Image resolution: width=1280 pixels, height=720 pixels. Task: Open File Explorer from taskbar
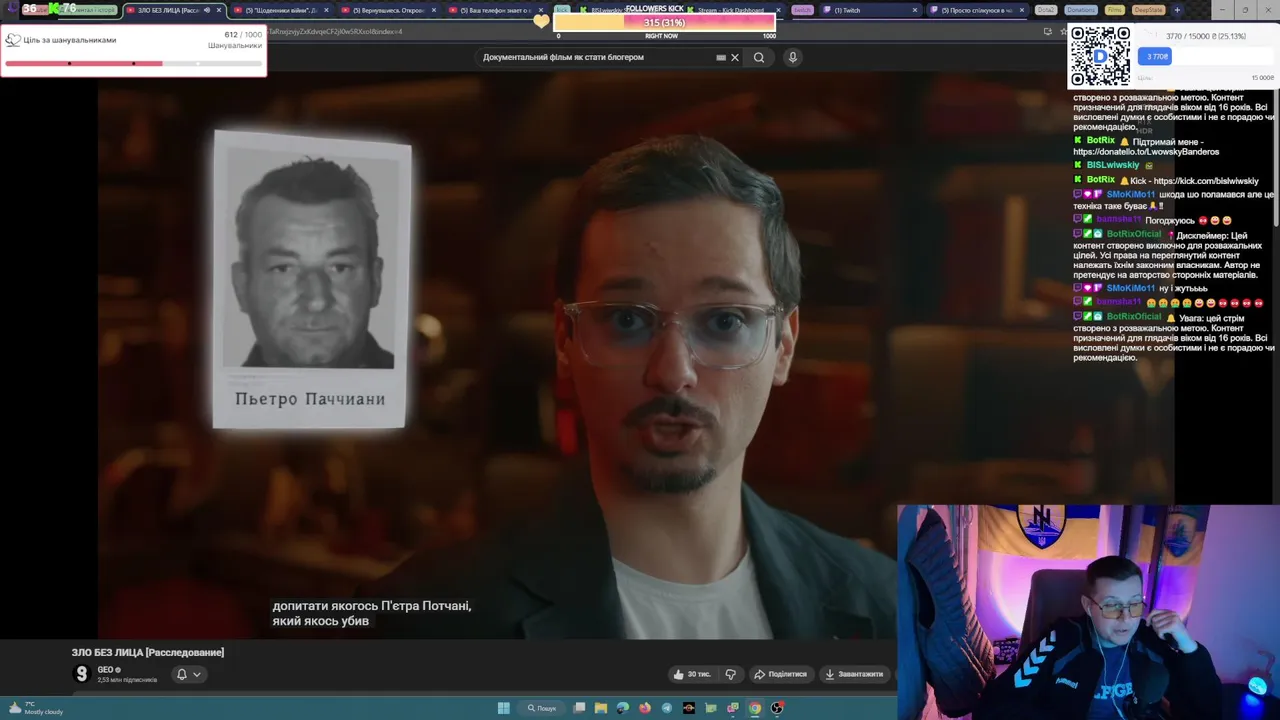(x=601, y=708)
